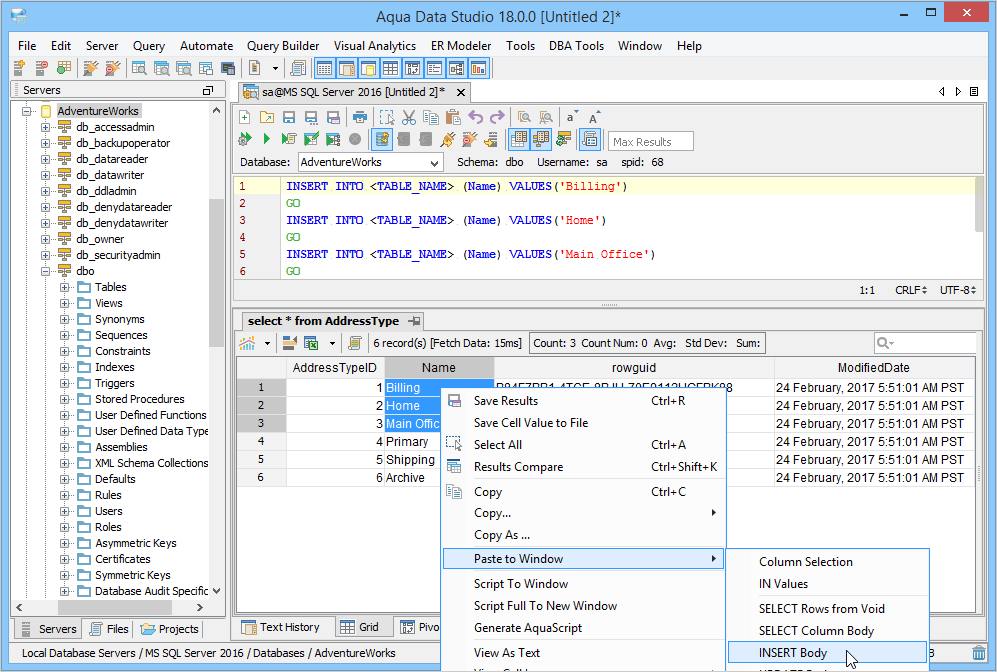
Task: Click the Undo arrow icon
Action: click(476, 117)
